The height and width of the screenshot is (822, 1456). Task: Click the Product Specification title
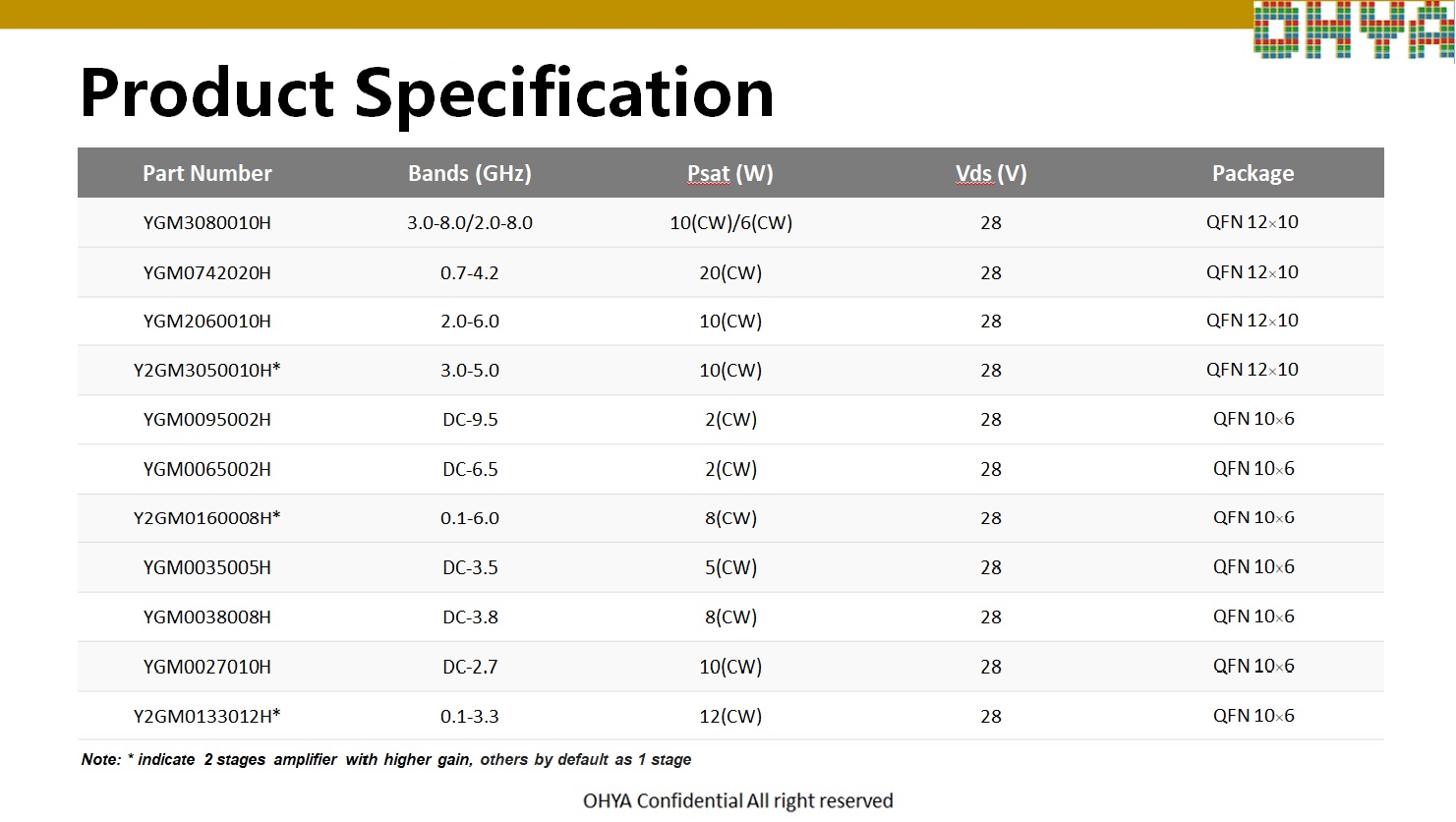[x=427, y=93]
